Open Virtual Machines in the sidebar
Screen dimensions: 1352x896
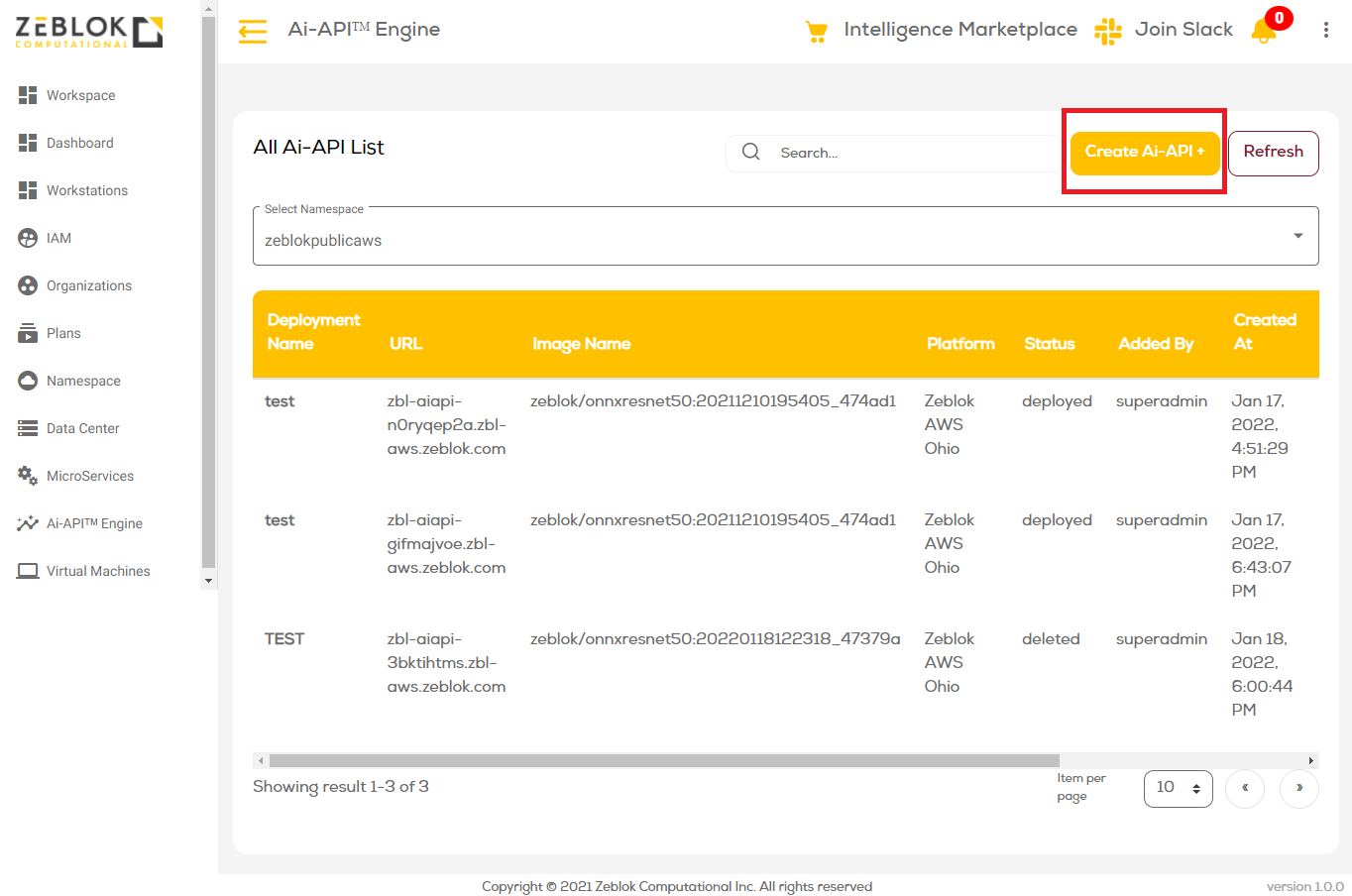tap(98, 571)
